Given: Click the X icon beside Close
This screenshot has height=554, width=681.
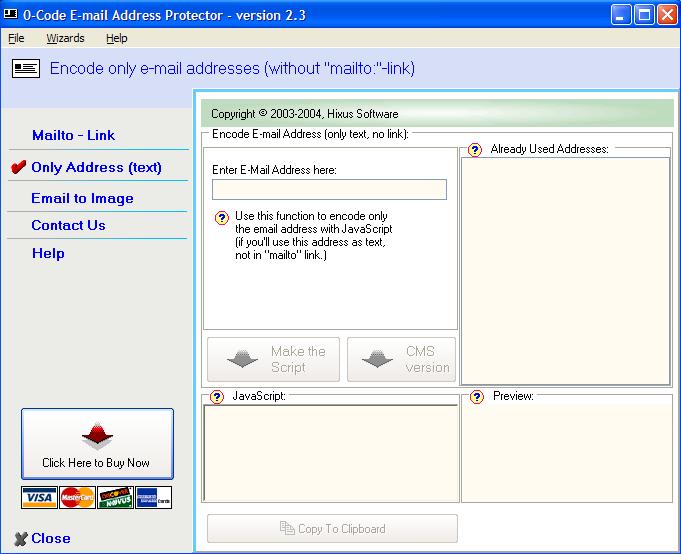Looking at the screenshot, I should click(20, 539).
